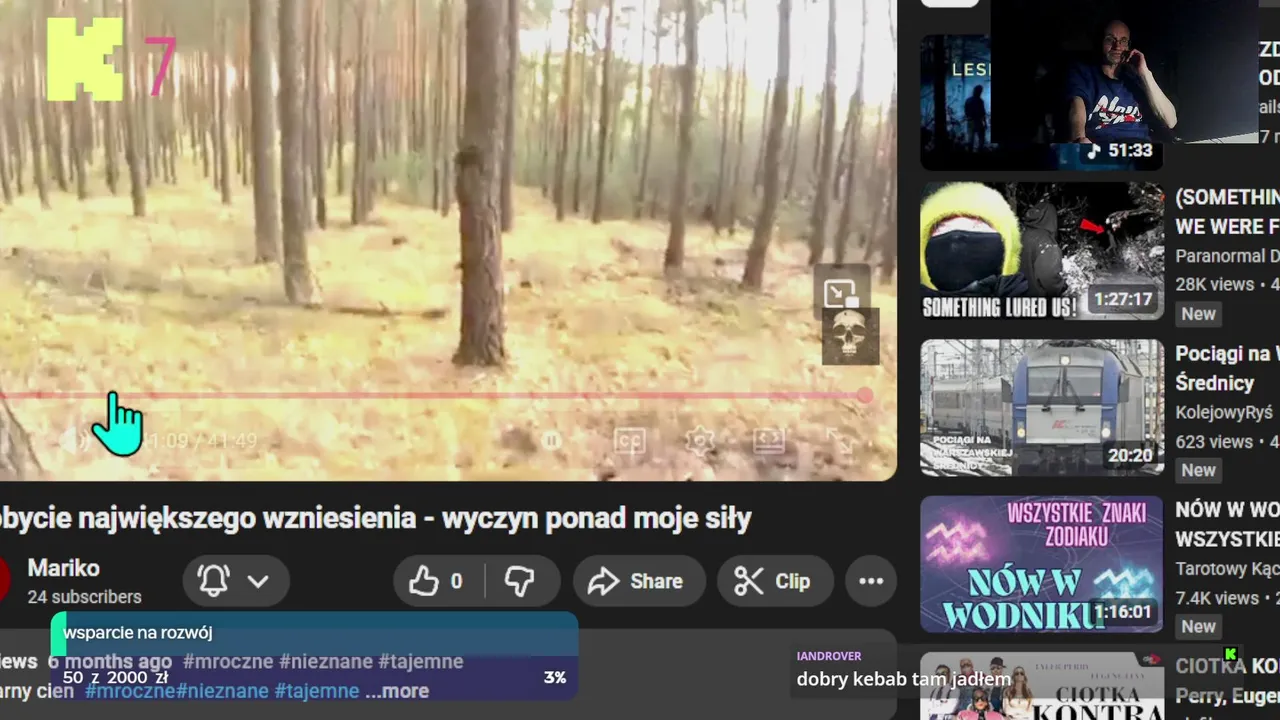Screen dimensions: 1280x720
Task: Expand the chevron next to the bell
Action: (x=258, y=581)
